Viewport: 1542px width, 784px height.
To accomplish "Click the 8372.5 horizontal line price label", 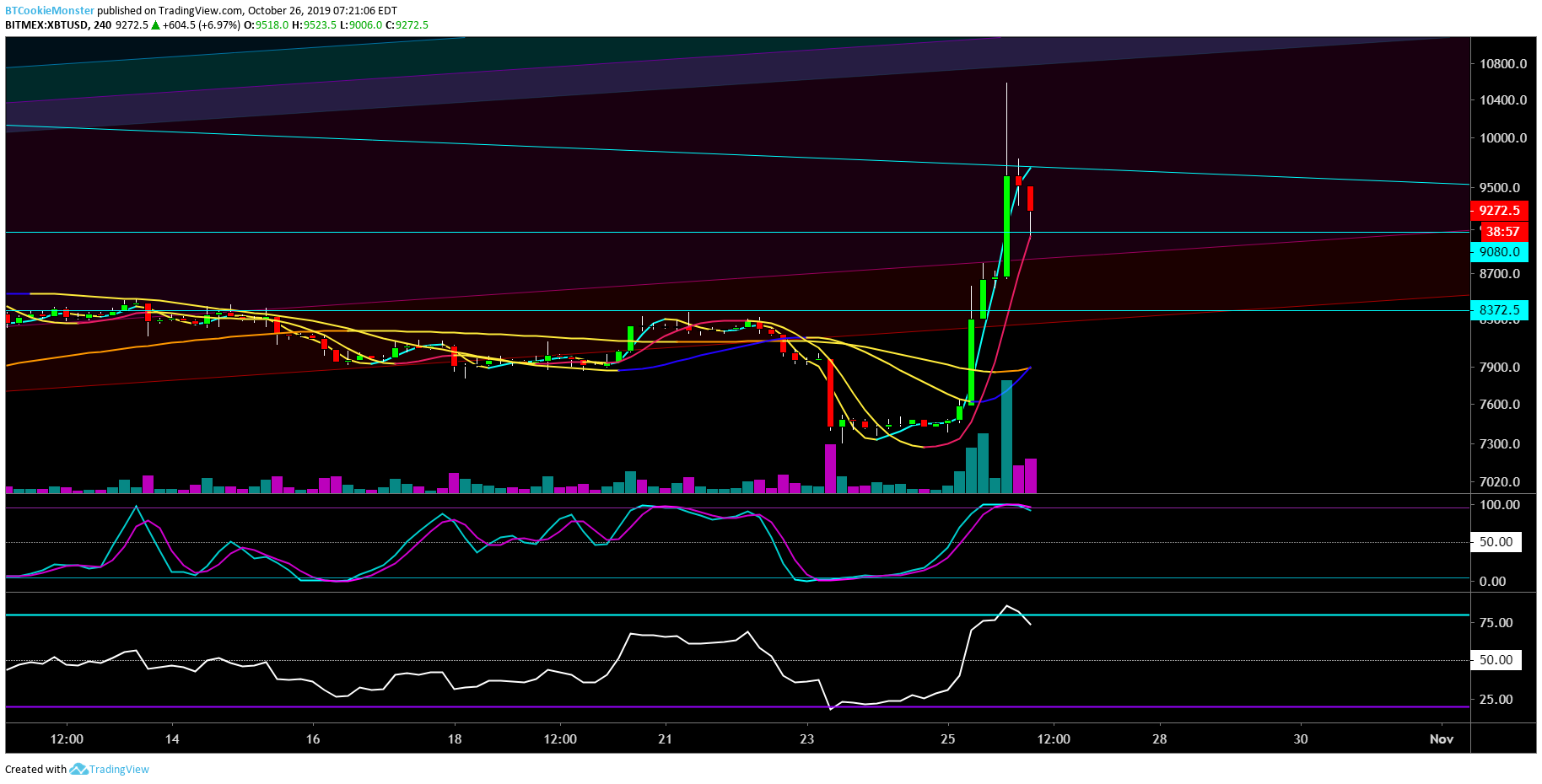I will 1499,309.
